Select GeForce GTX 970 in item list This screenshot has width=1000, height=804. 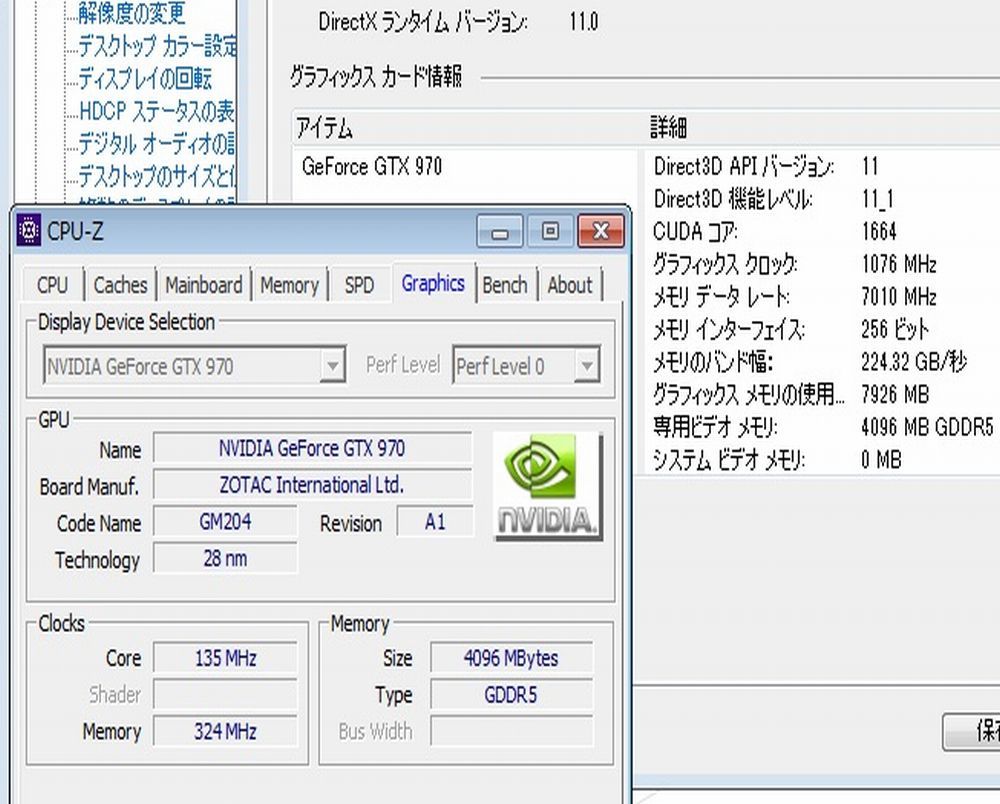pos(372,167)
